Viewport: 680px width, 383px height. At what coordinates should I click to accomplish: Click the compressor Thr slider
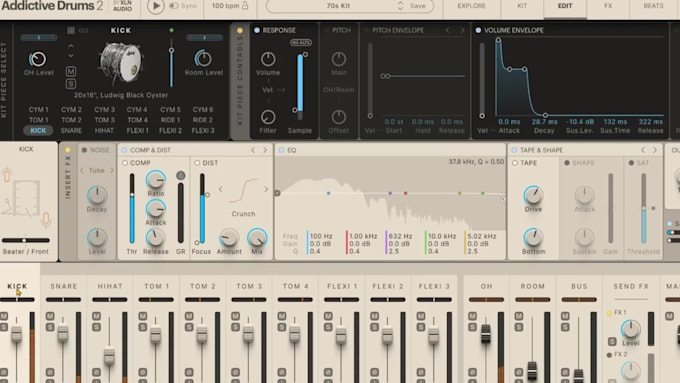tap(132, 209)
